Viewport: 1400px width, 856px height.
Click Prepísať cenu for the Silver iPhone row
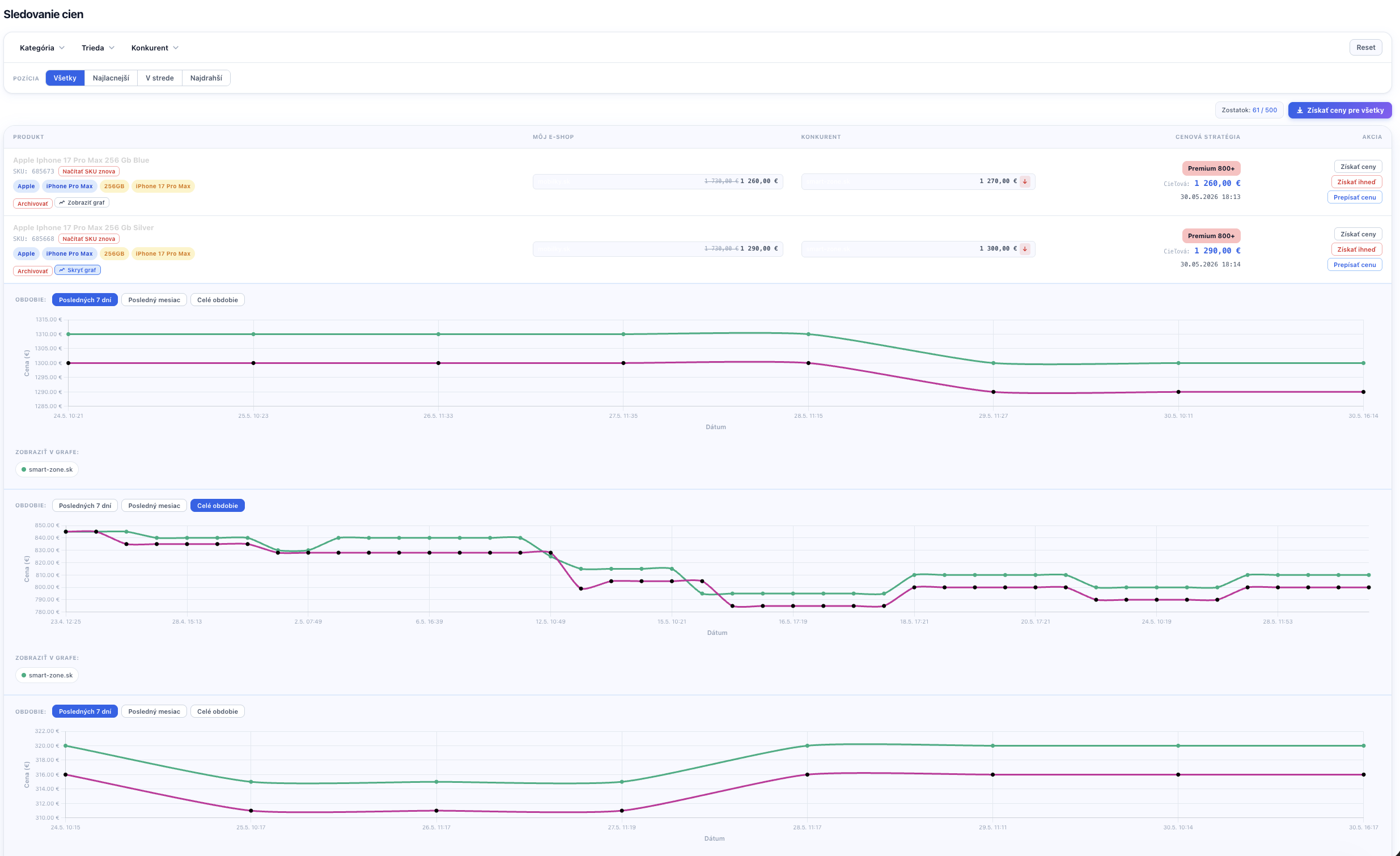[1355, 265]
